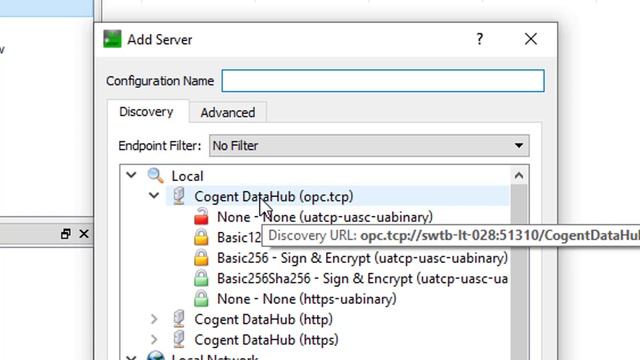
Task: Click the Basic256 Sign & Encrypt lock icon
Action: click(x=201, y=258)
